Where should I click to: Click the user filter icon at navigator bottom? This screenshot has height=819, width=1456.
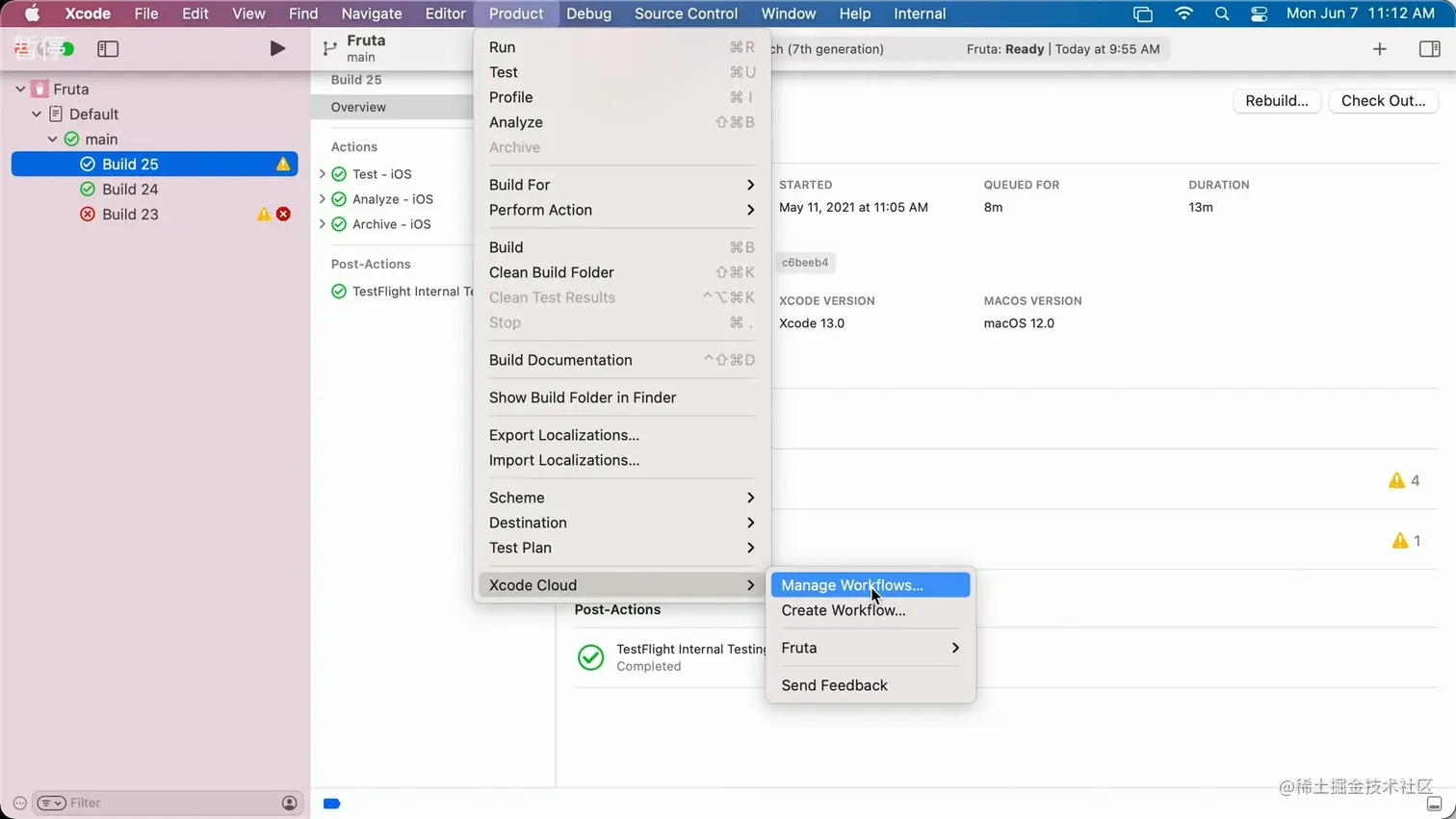point(289,803)
